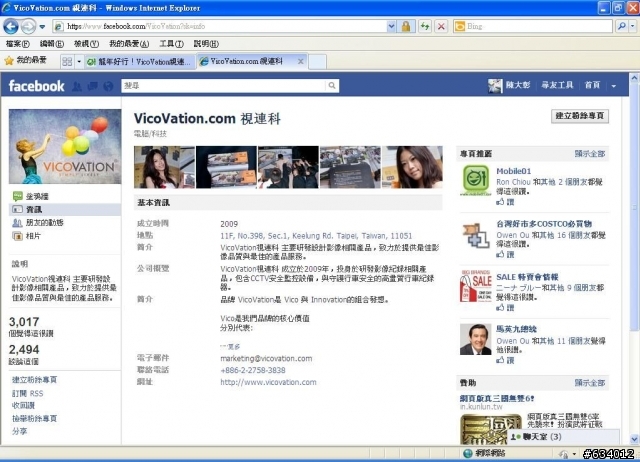The image size is (640, 462).
Task: Click the 建立粉絲專頁 button at top right
Action: pyautogui.click(x=580, y=116)
